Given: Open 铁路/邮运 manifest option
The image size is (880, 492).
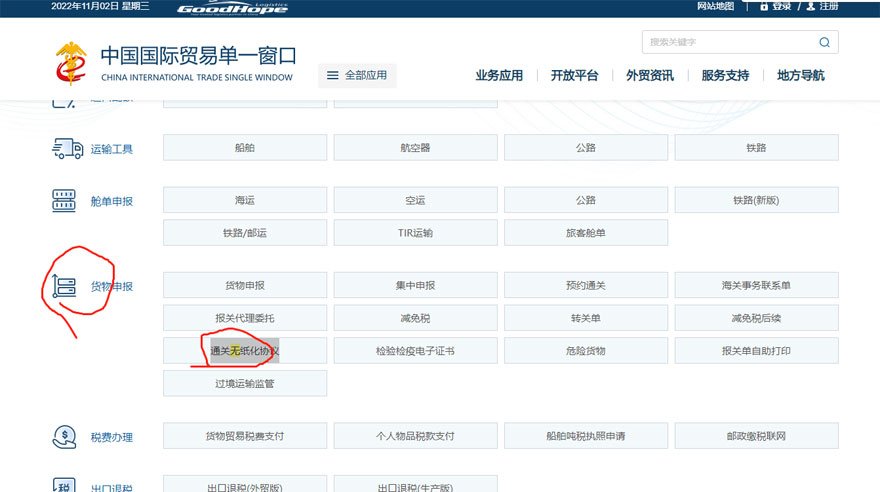Looking at the screenshot, I should coord(245,233).
